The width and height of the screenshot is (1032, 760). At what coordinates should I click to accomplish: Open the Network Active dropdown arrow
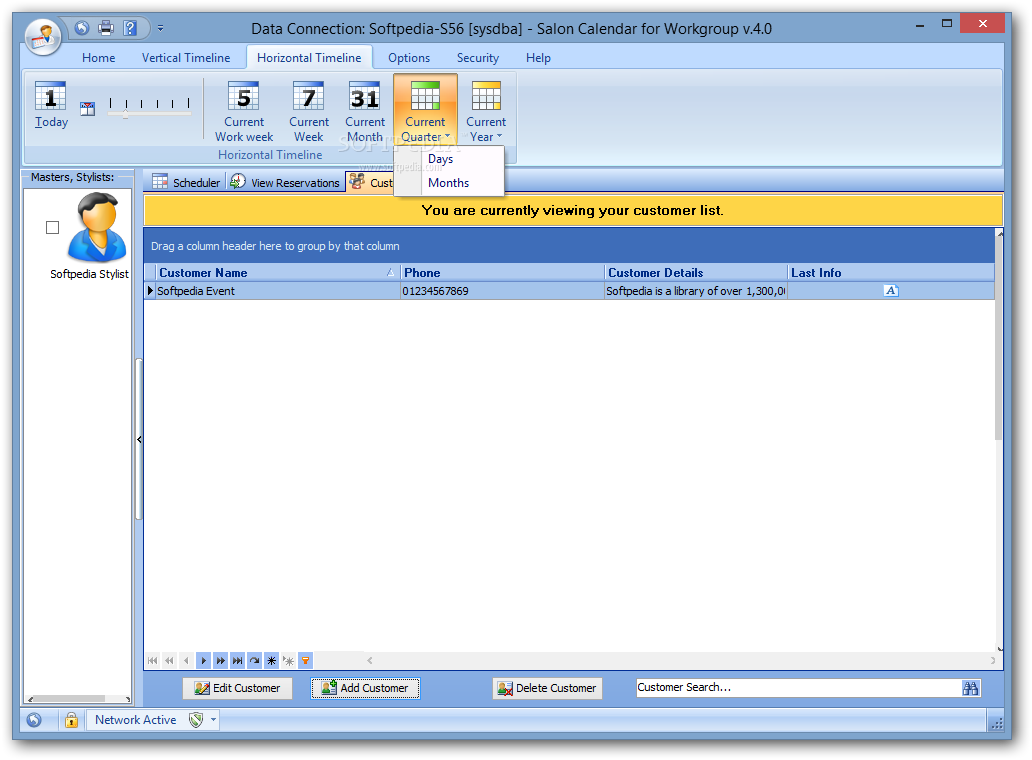click(213, 720)
